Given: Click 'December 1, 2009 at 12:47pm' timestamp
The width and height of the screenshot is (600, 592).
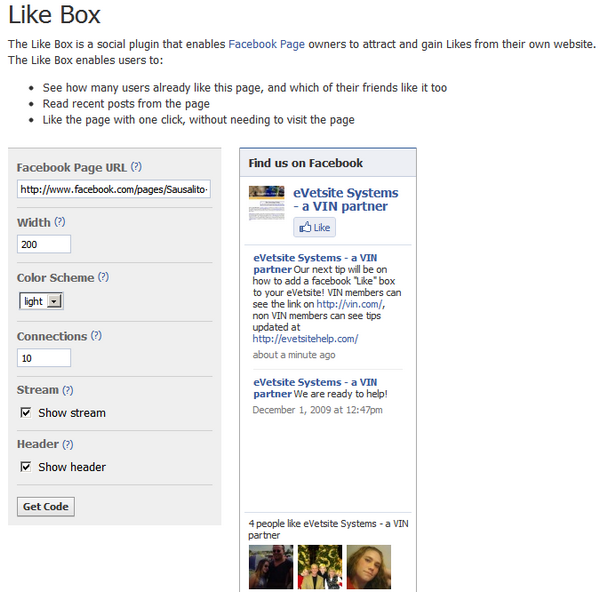Looking at the screenshot, I should (318, 410).
